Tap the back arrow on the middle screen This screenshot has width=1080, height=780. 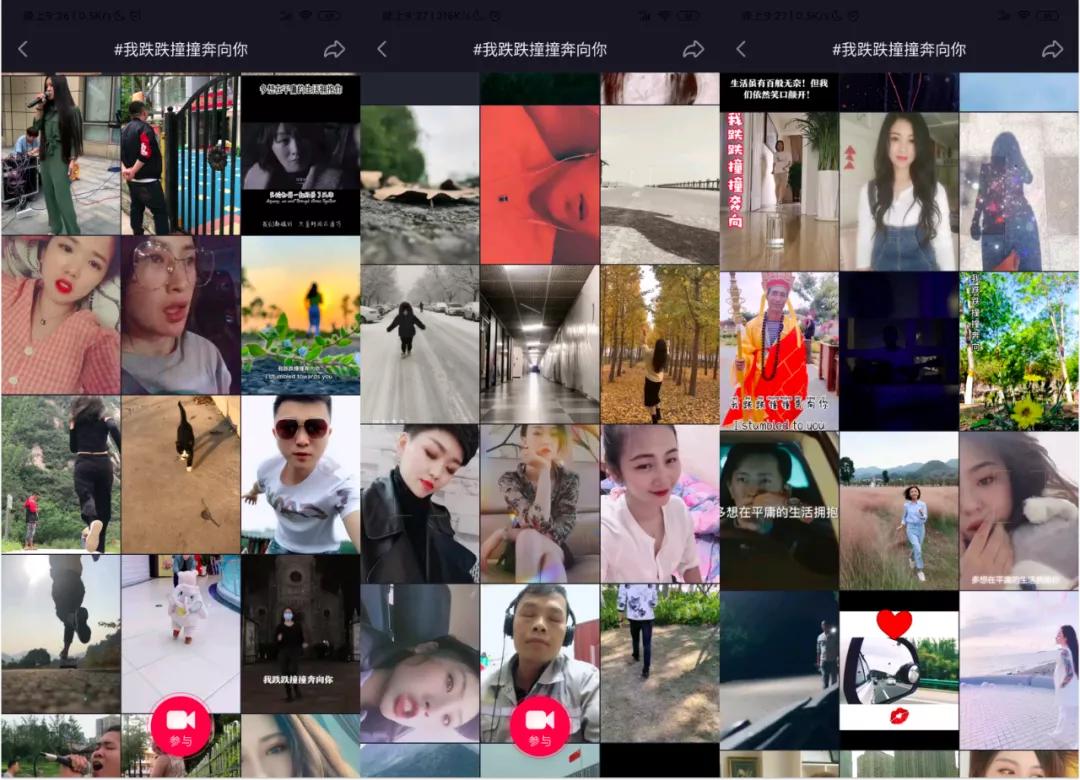382,48
